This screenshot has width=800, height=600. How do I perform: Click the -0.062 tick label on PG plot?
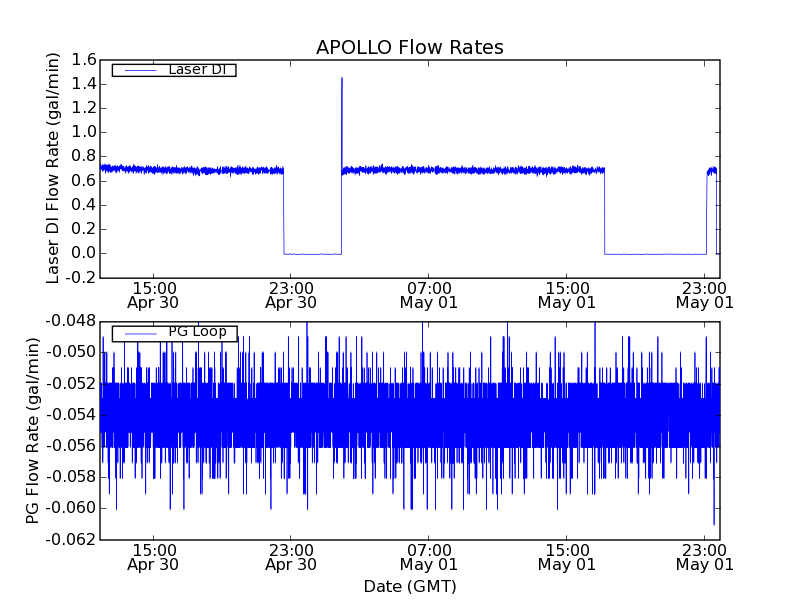coord(70,539)
